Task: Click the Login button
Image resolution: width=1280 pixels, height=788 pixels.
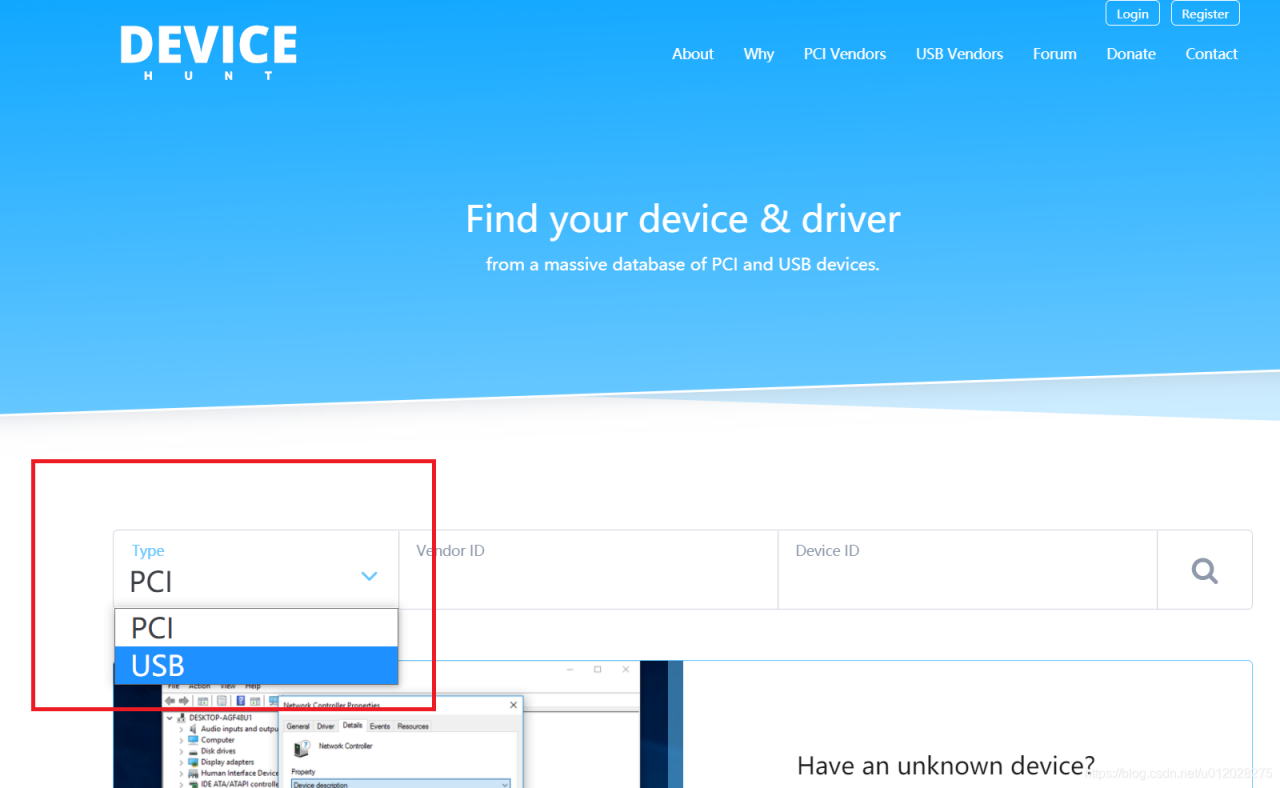Action: click(1133, 14)
